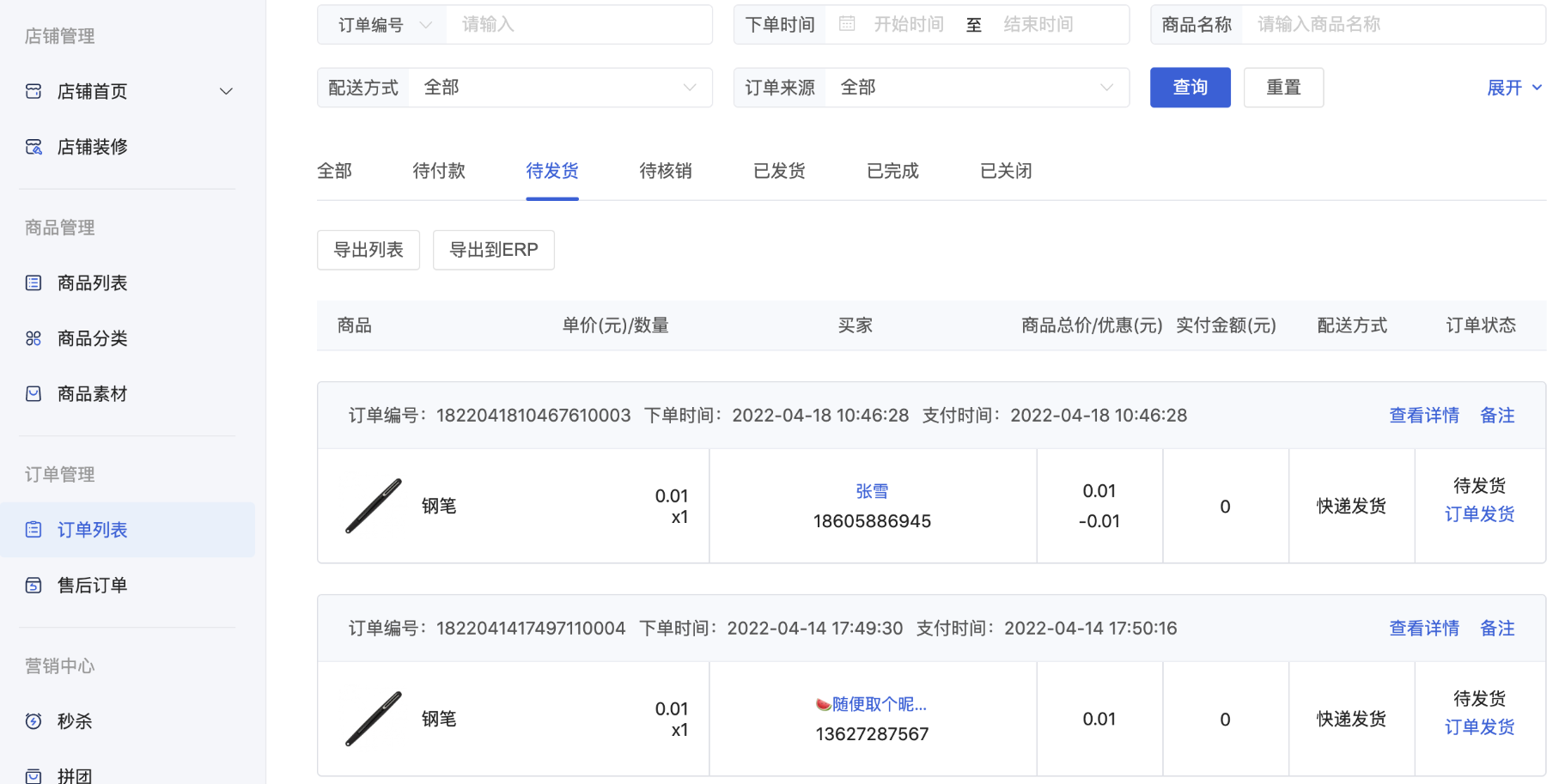Open the 已完成 tab
The height and width of the screenshot is (784, 1565).
pos(892,171)
